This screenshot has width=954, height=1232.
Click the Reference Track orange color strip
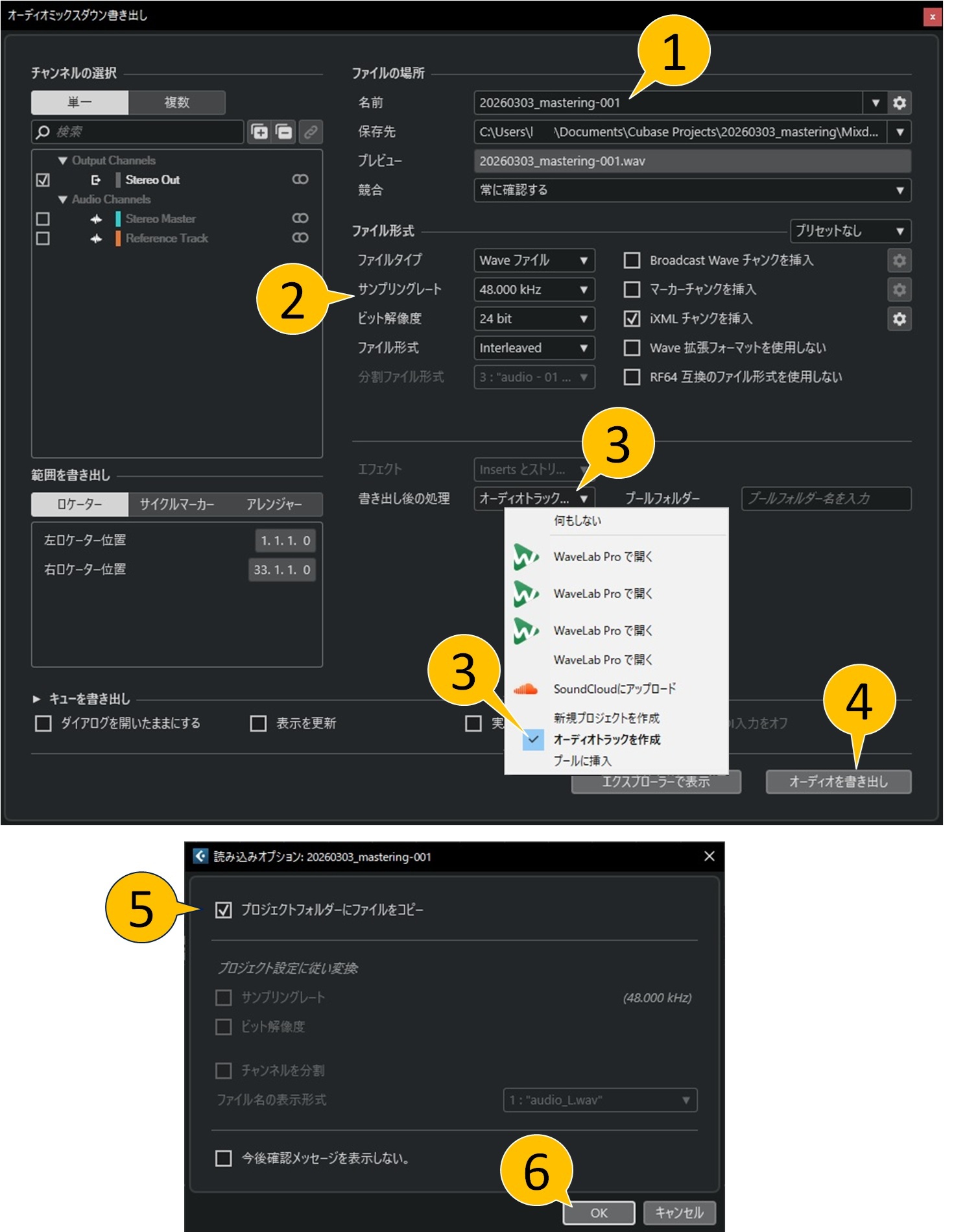point(118,238)
